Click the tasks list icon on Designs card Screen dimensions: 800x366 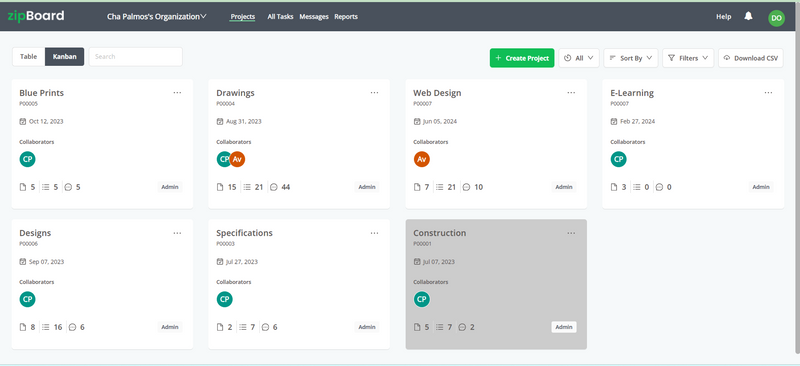point(46,327)
